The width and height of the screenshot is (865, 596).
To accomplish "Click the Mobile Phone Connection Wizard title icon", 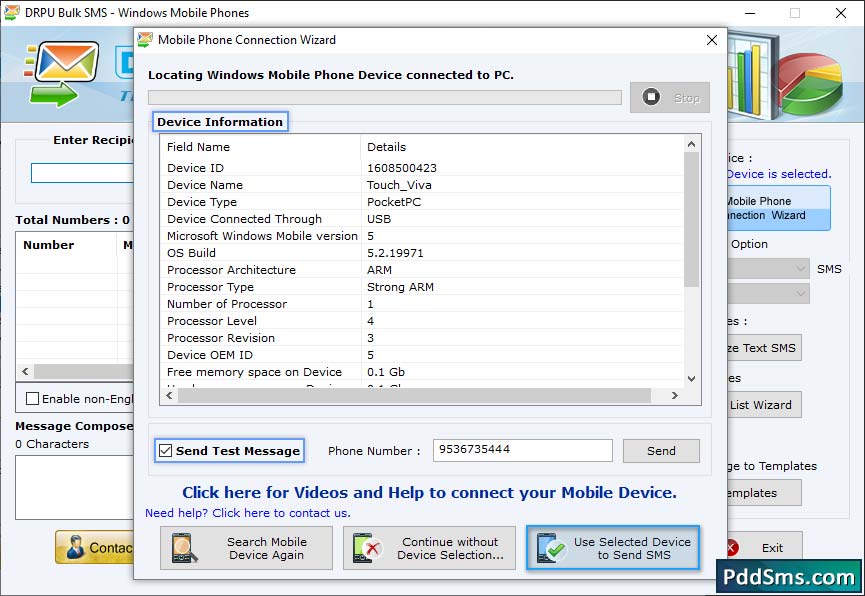I will point(145,40).
